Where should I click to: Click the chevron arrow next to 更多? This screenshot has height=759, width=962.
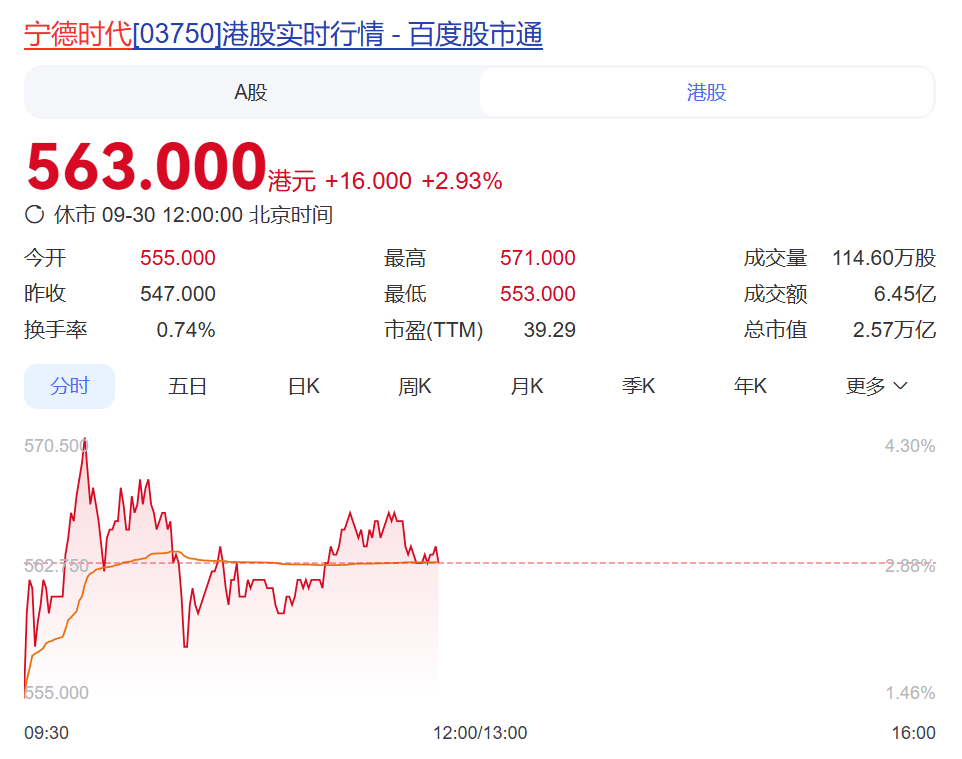click(900, 386)
